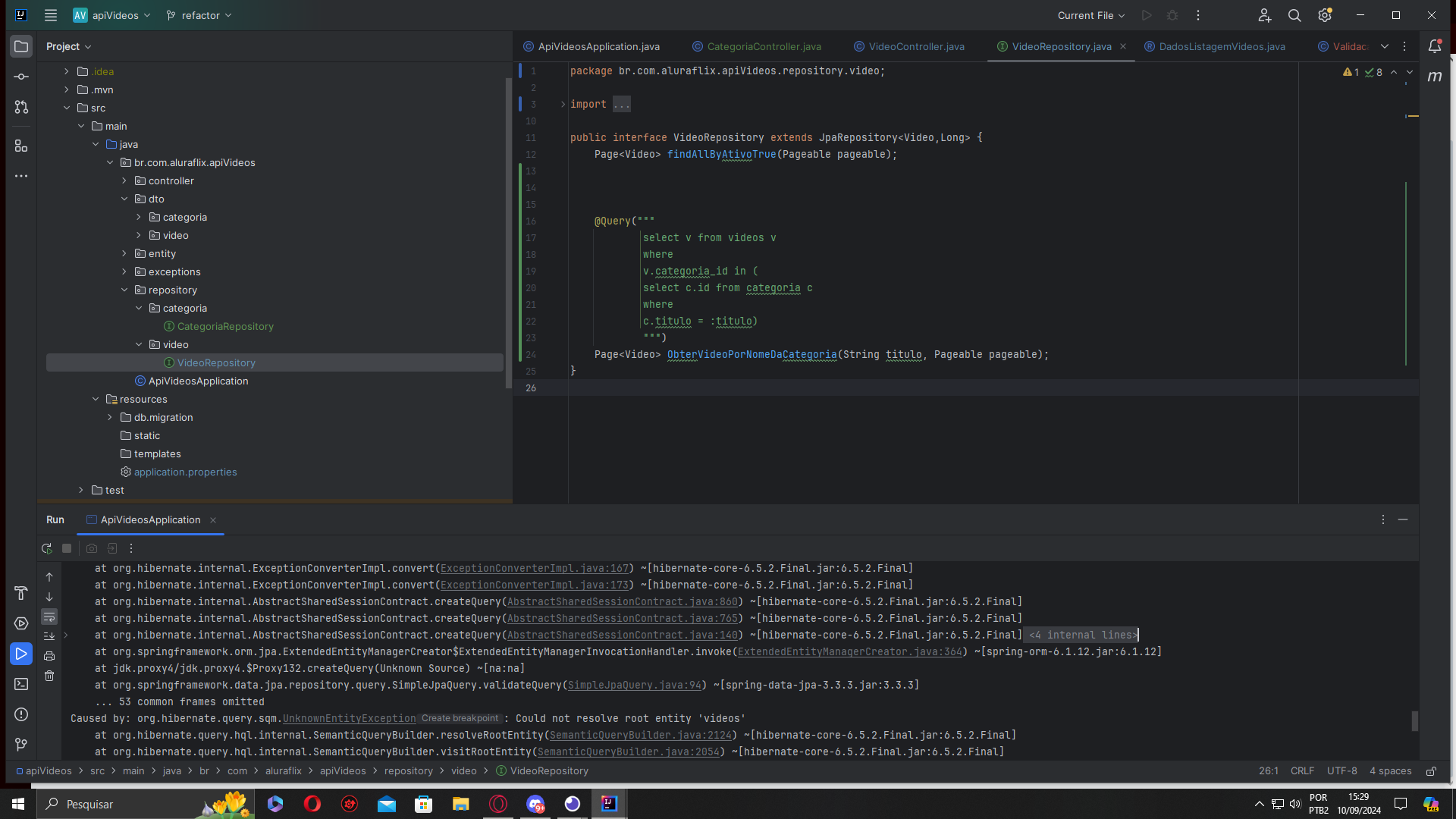
Task: Print the console output
Action: pyautogui.click(x=49, y=656)
